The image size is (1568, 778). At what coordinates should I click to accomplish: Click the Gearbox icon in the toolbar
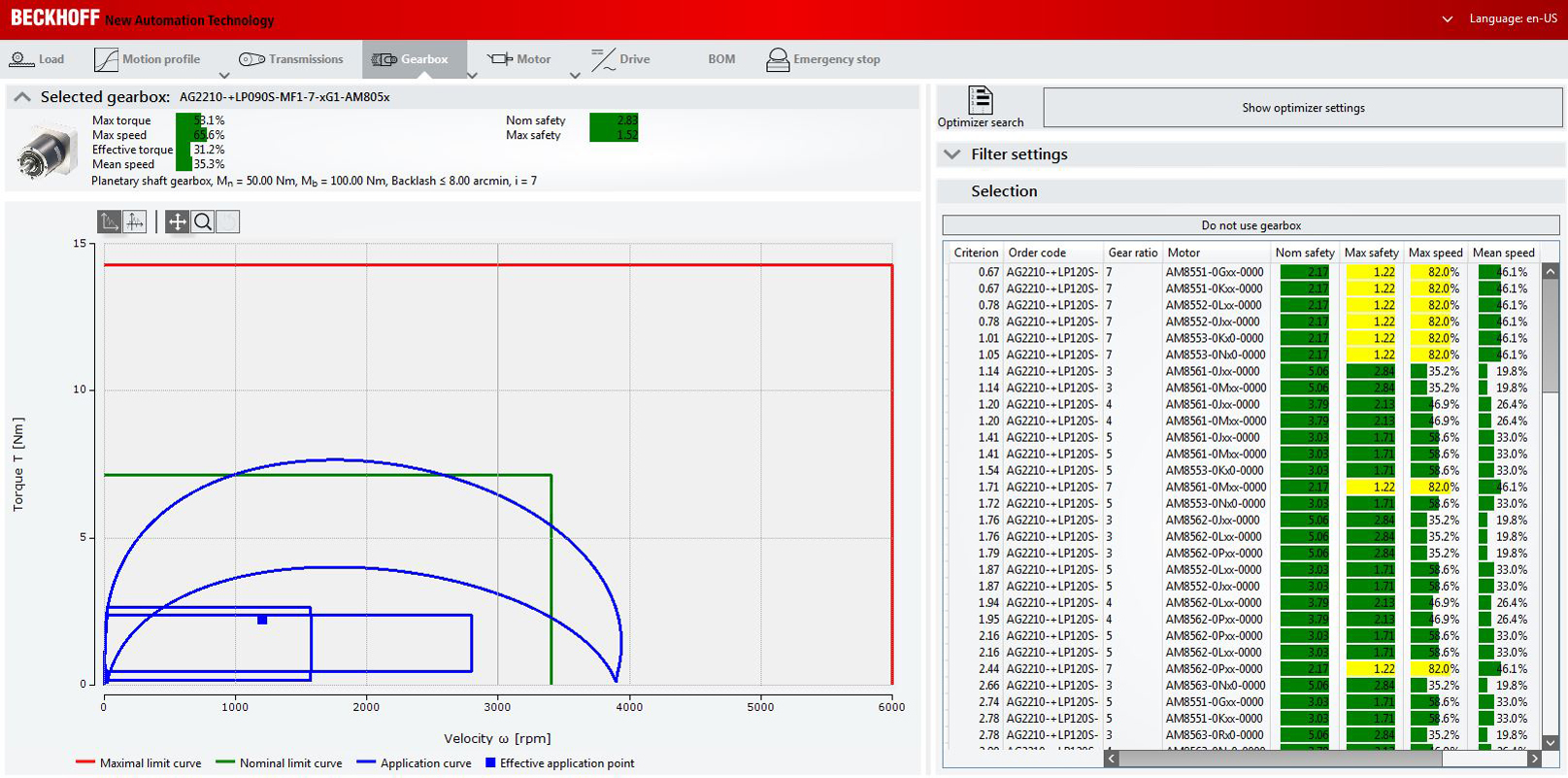click(384, 59)
